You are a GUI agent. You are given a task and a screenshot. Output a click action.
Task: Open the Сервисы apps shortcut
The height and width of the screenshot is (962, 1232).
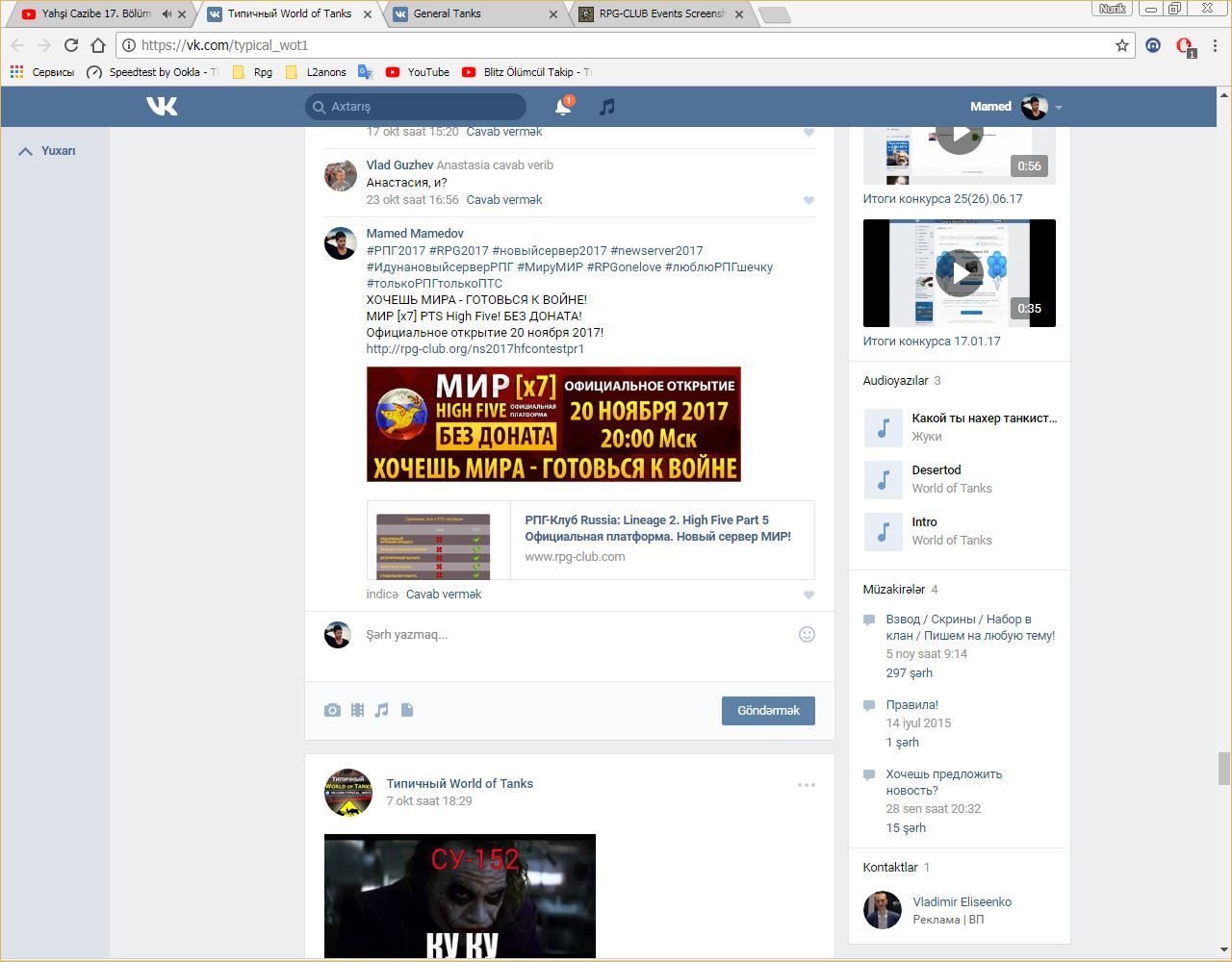[42, 72]
